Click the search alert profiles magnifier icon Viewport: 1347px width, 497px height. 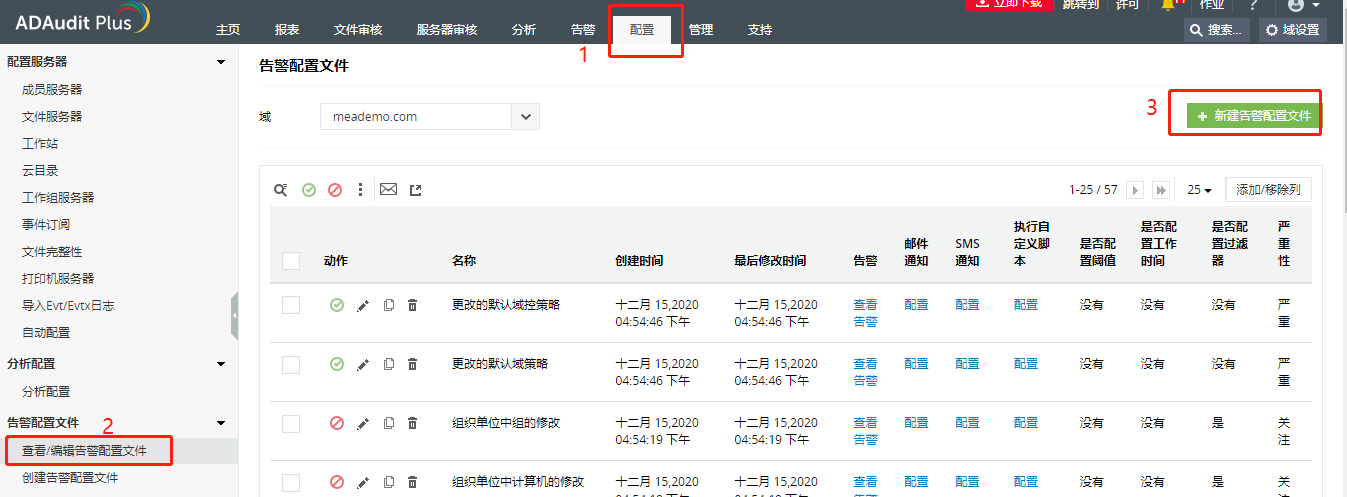pyautogui.click(x=281, y=190)
